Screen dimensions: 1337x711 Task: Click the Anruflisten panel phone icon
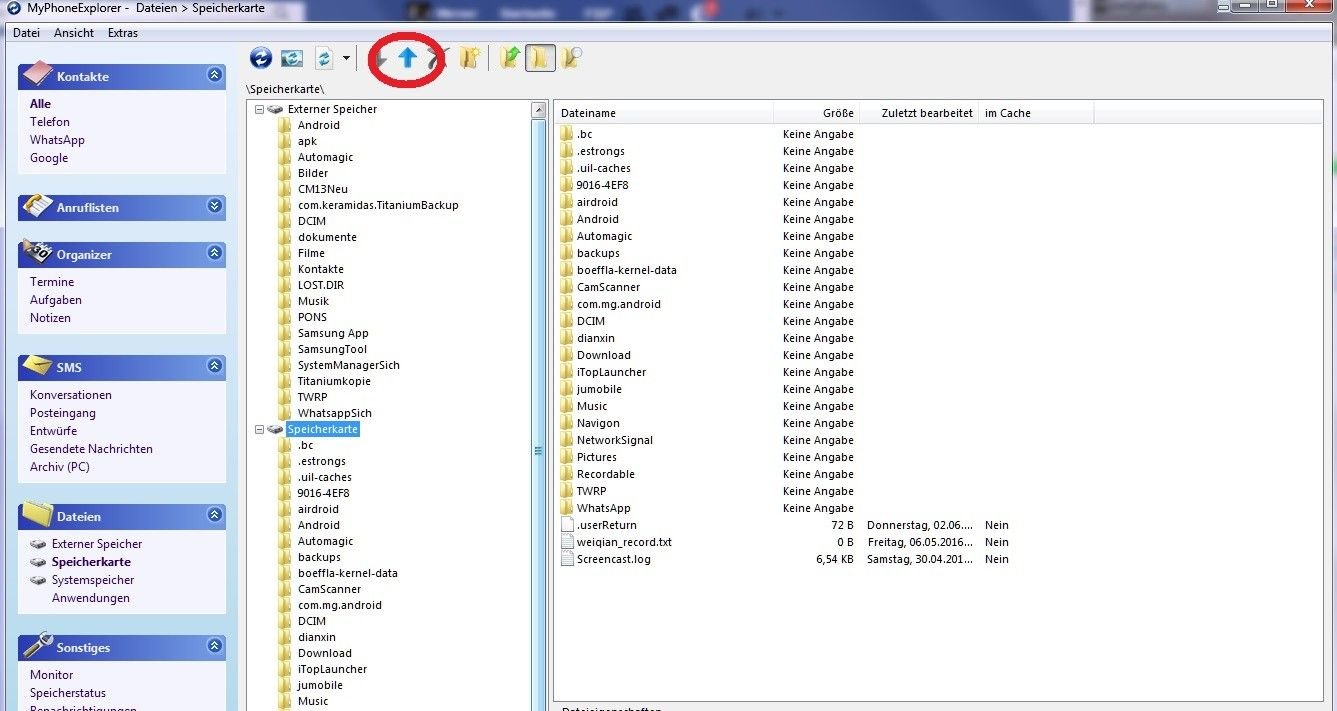[37, 206]
